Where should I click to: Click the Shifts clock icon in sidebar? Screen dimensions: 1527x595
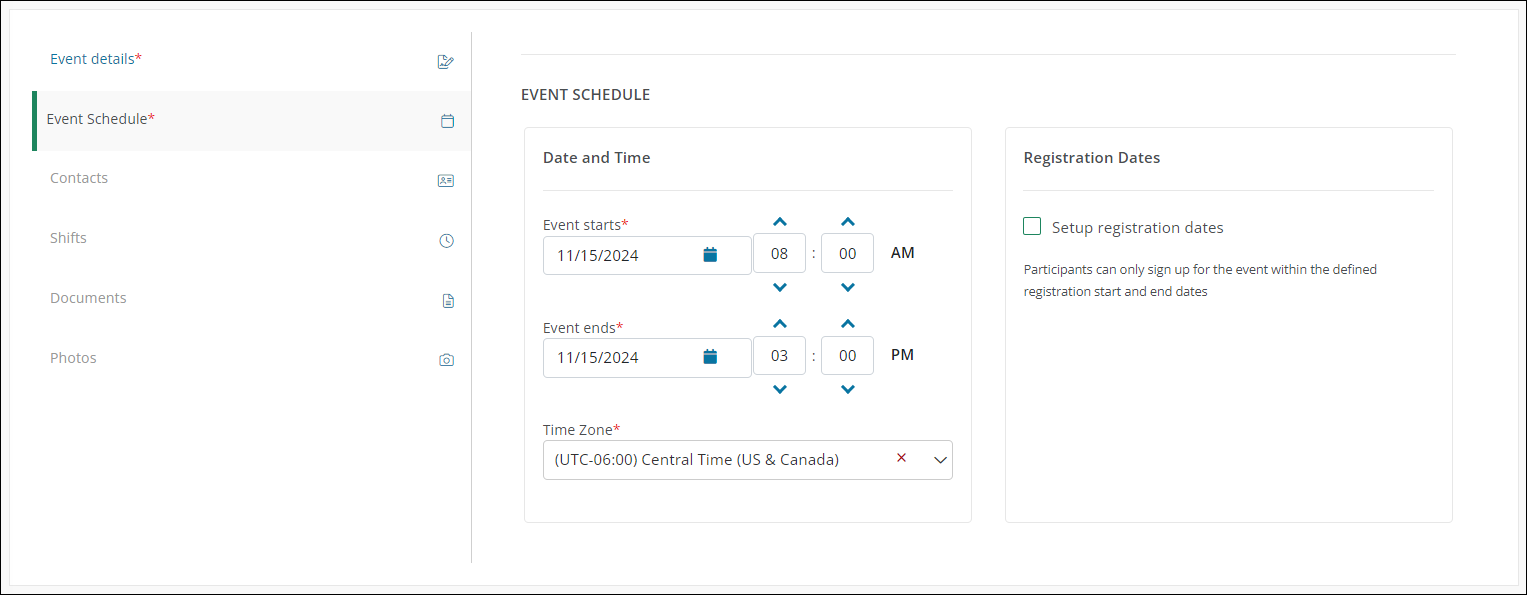(x=447, y=241)
